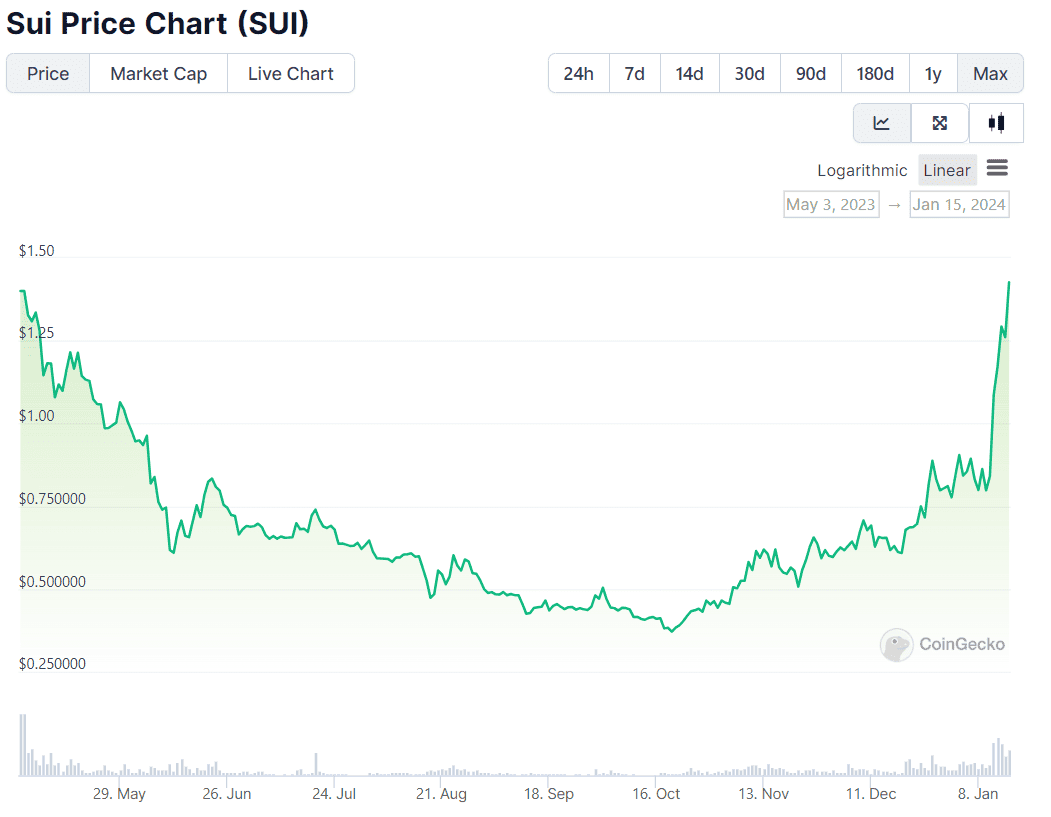Click the end date field Jan 15, 2024
The height and width of the screenshot is (817, 1051).
click(959, 204)
